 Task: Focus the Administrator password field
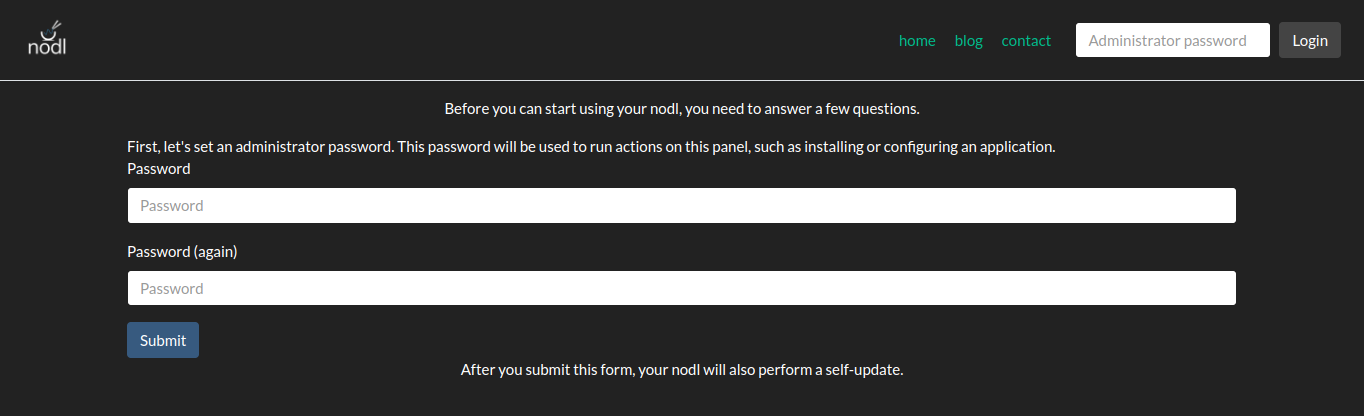click(x=1172, y=41)
